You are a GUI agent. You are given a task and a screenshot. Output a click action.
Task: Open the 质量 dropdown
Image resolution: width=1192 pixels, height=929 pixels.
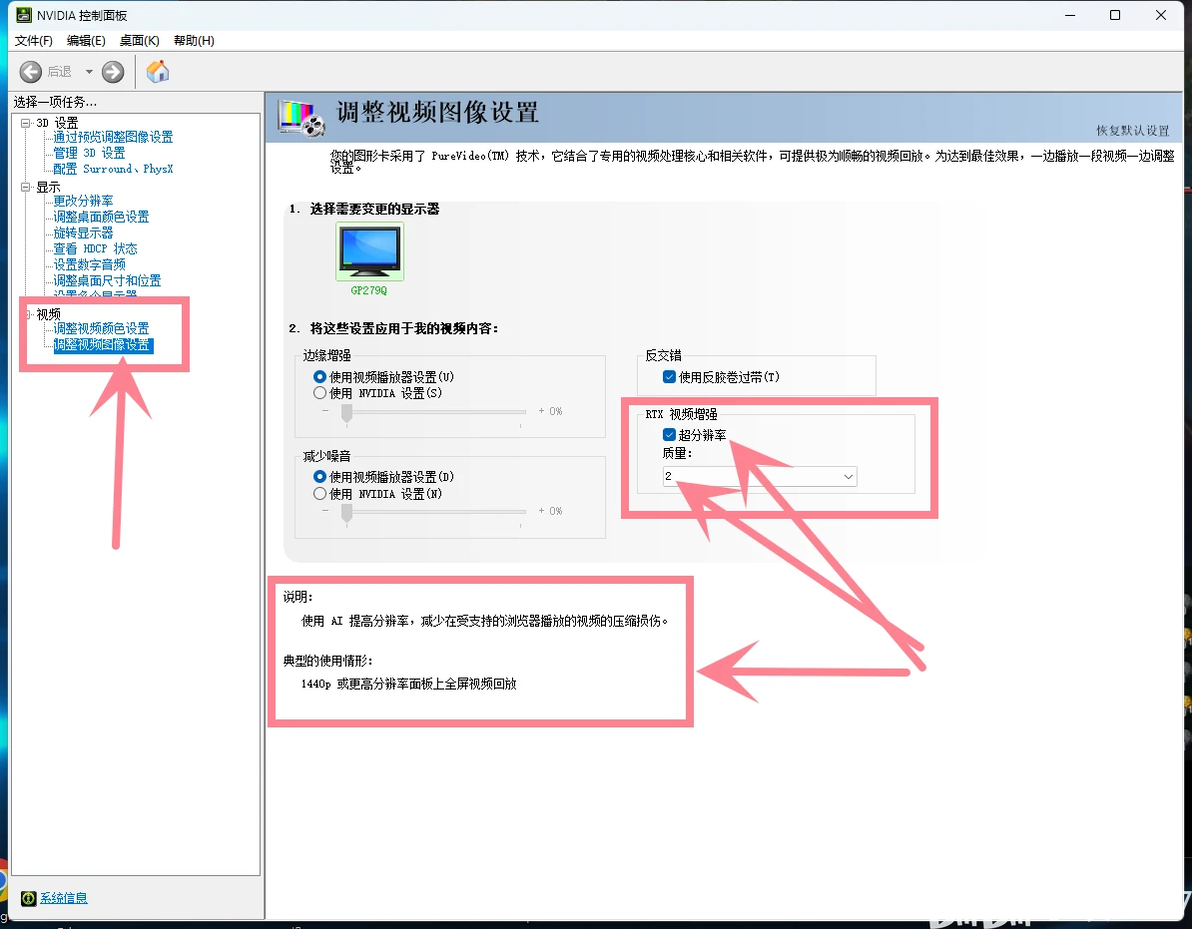pos(759,477)
